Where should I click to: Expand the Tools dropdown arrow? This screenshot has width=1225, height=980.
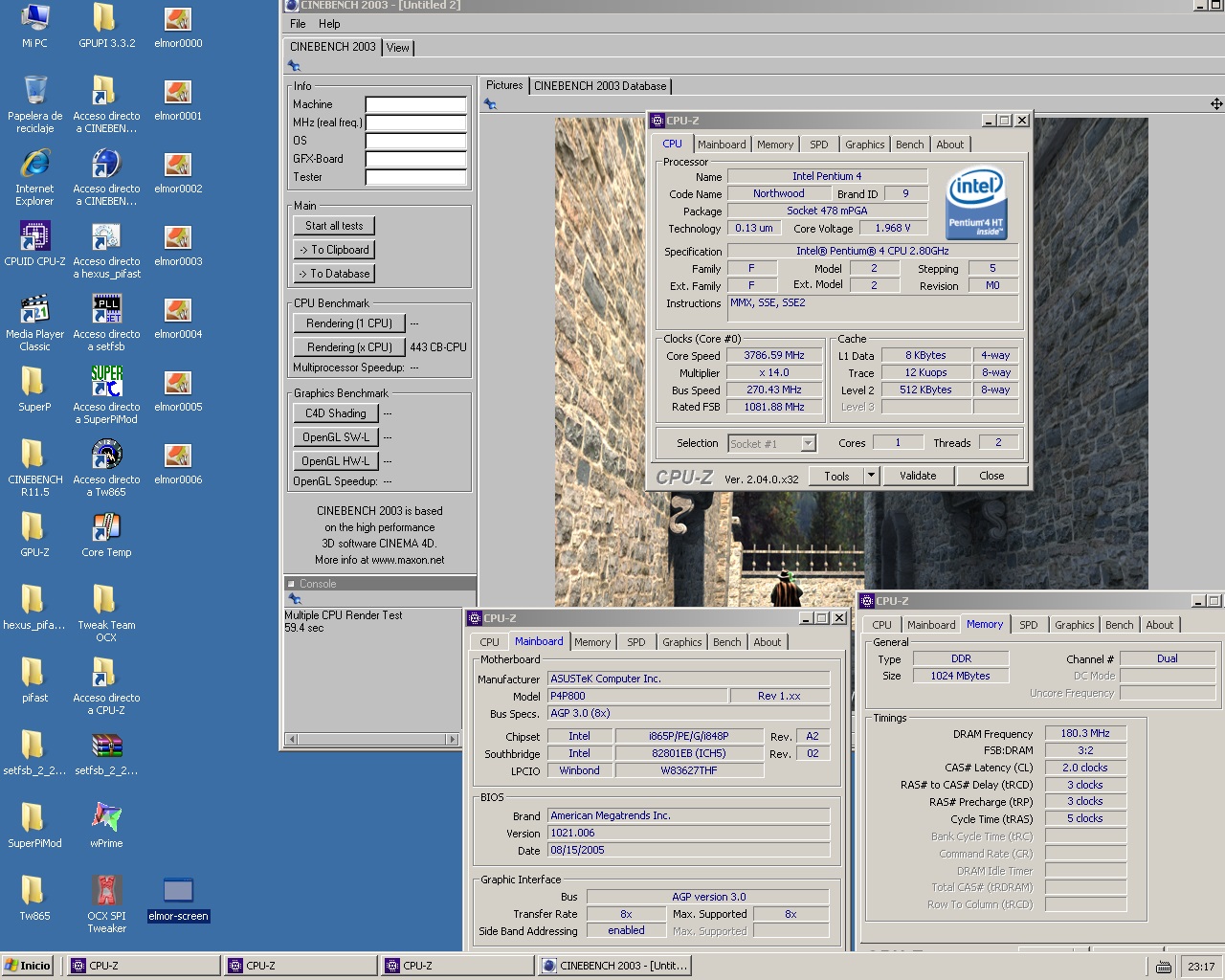pos(871,476)
